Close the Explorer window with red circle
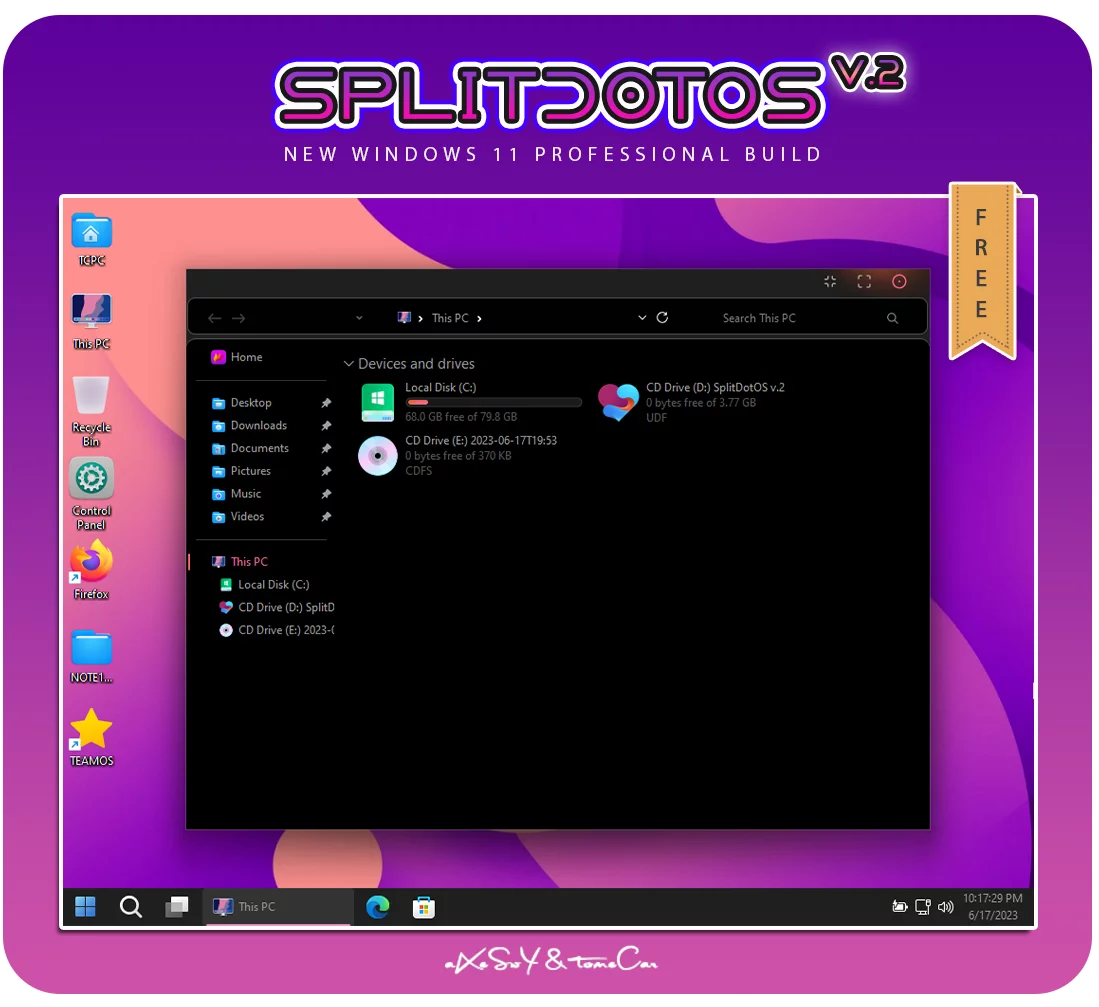1099x1007 pixels. 899,281
